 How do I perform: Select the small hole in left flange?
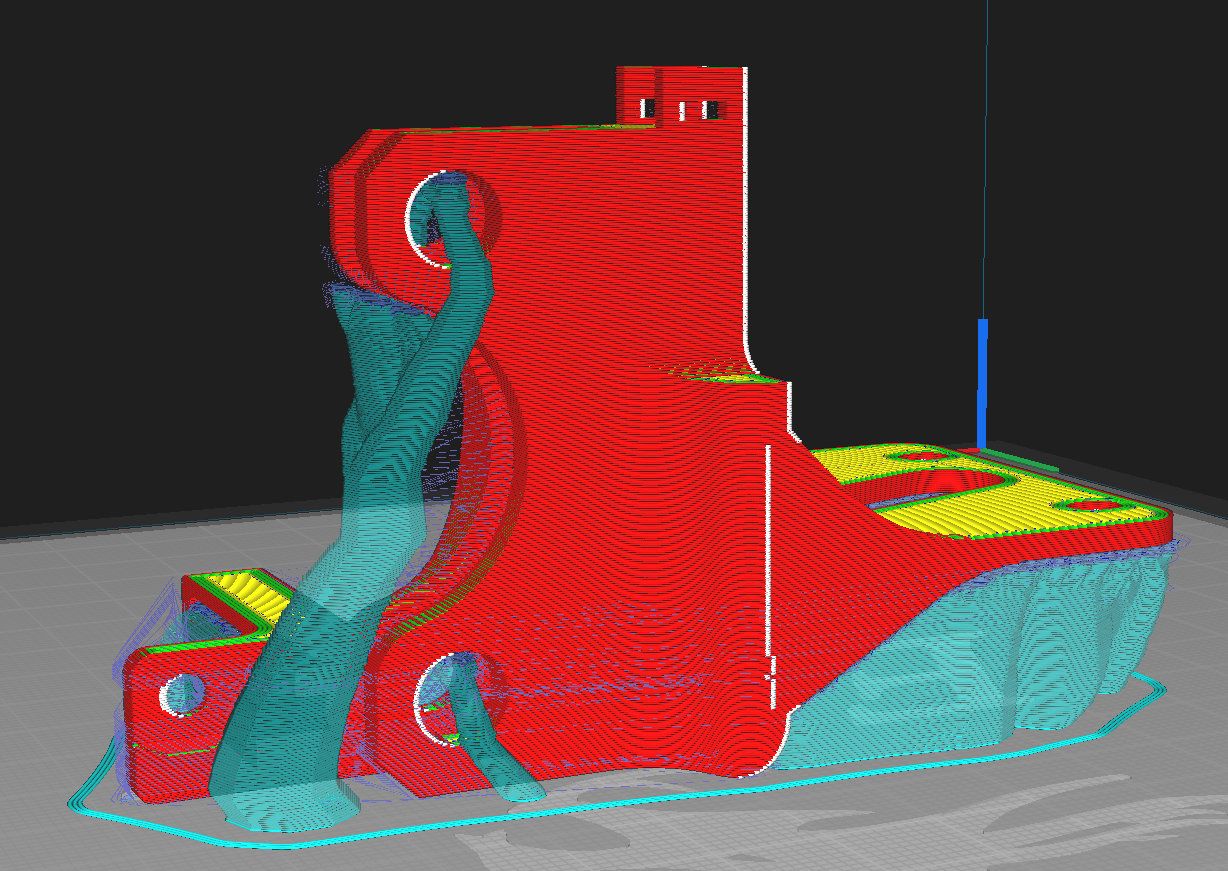[x=181, y=694]
